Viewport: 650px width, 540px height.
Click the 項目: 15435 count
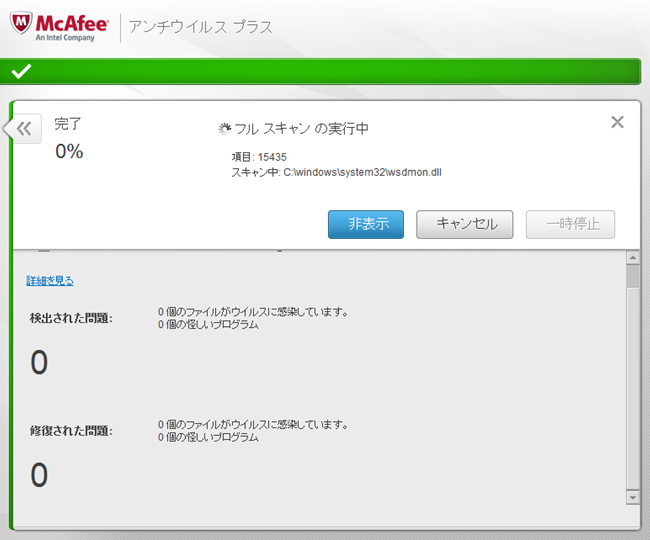259,157
